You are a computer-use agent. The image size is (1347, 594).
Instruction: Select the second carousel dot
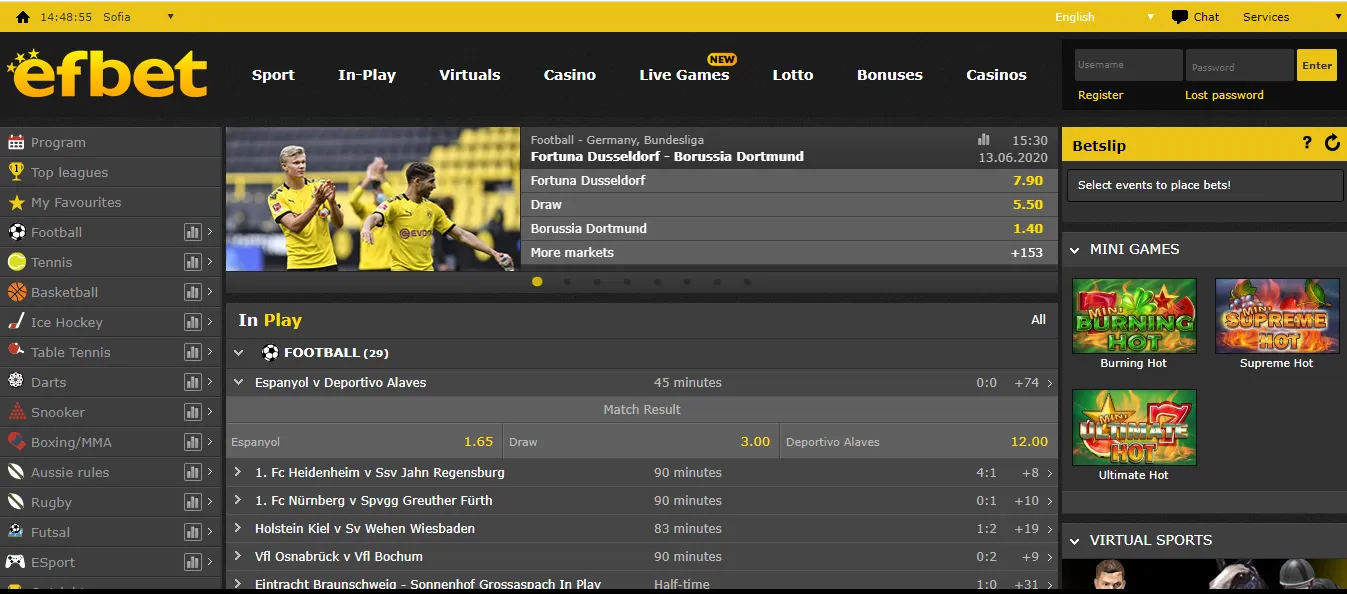pyautogui.click(x=567, y=282)
